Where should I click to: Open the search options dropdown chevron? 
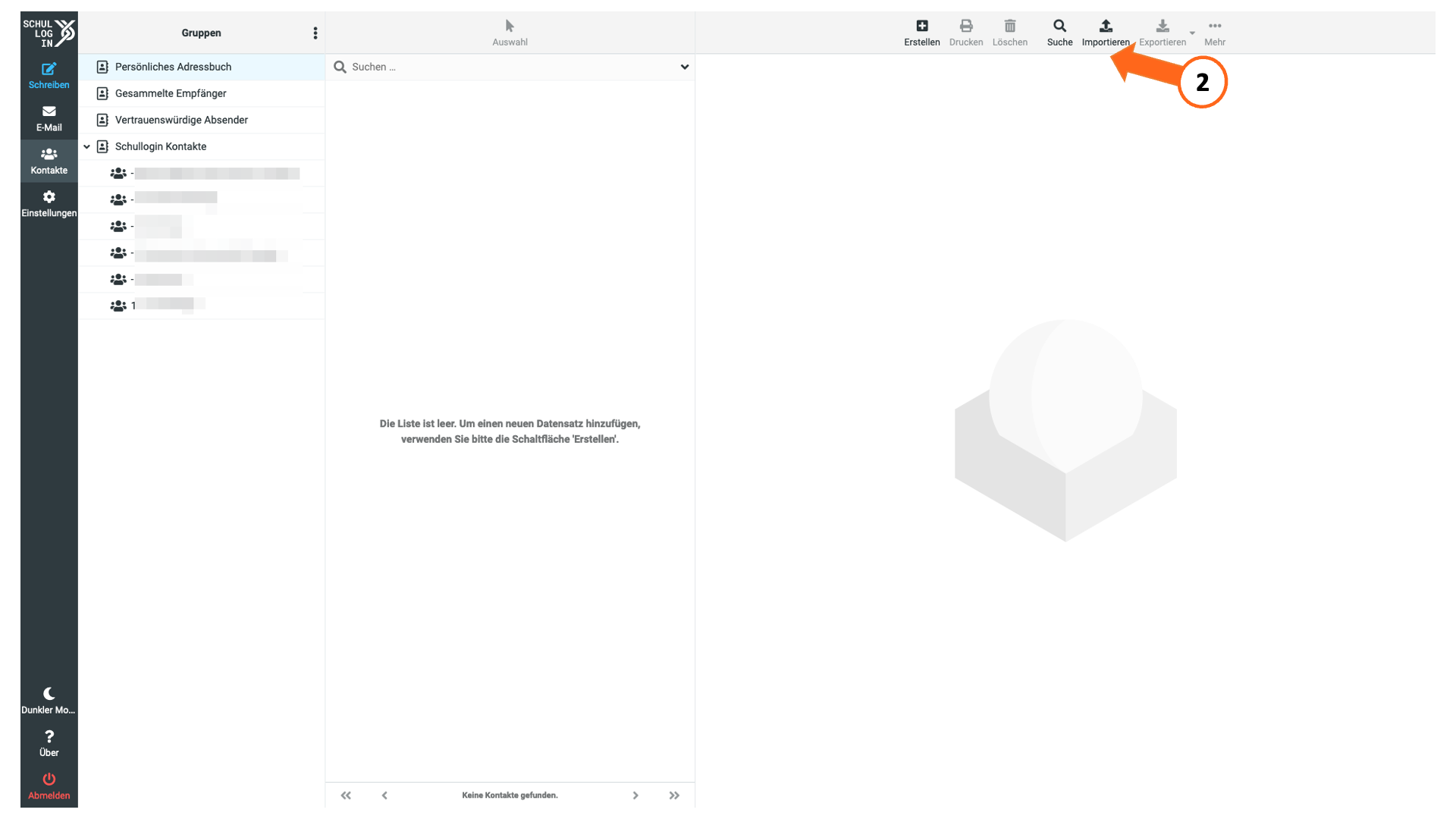coord(684,67)
